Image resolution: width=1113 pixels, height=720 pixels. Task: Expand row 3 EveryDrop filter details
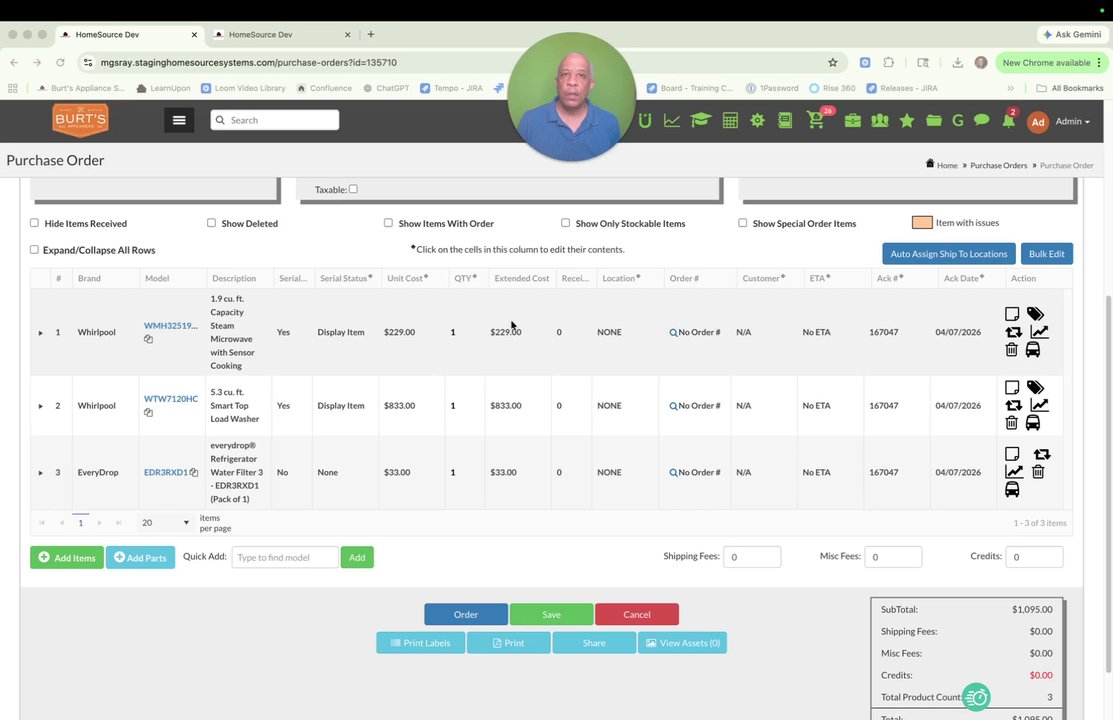(x=40, y=473)
